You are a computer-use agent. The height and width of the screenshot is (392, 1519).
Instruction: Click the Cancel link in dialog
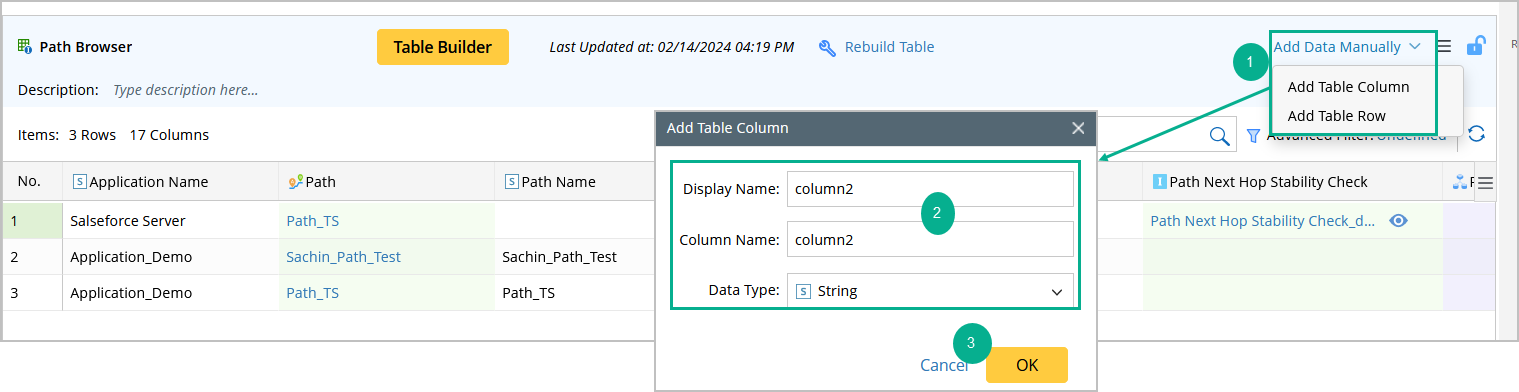[x=943, y=365]
